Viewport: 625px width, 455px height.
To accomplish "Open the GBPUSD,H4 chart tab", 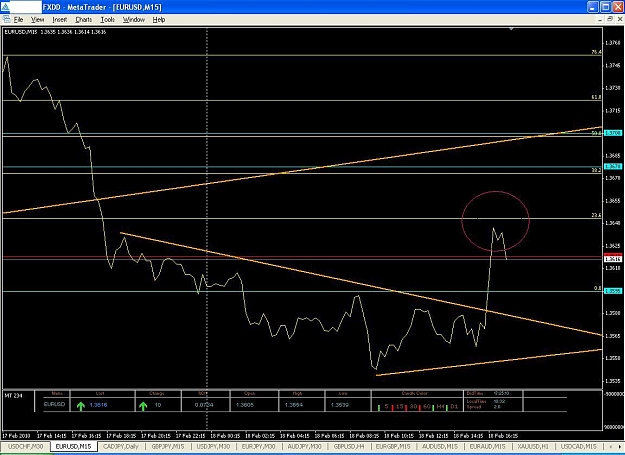I will click(x=349, y=447).
